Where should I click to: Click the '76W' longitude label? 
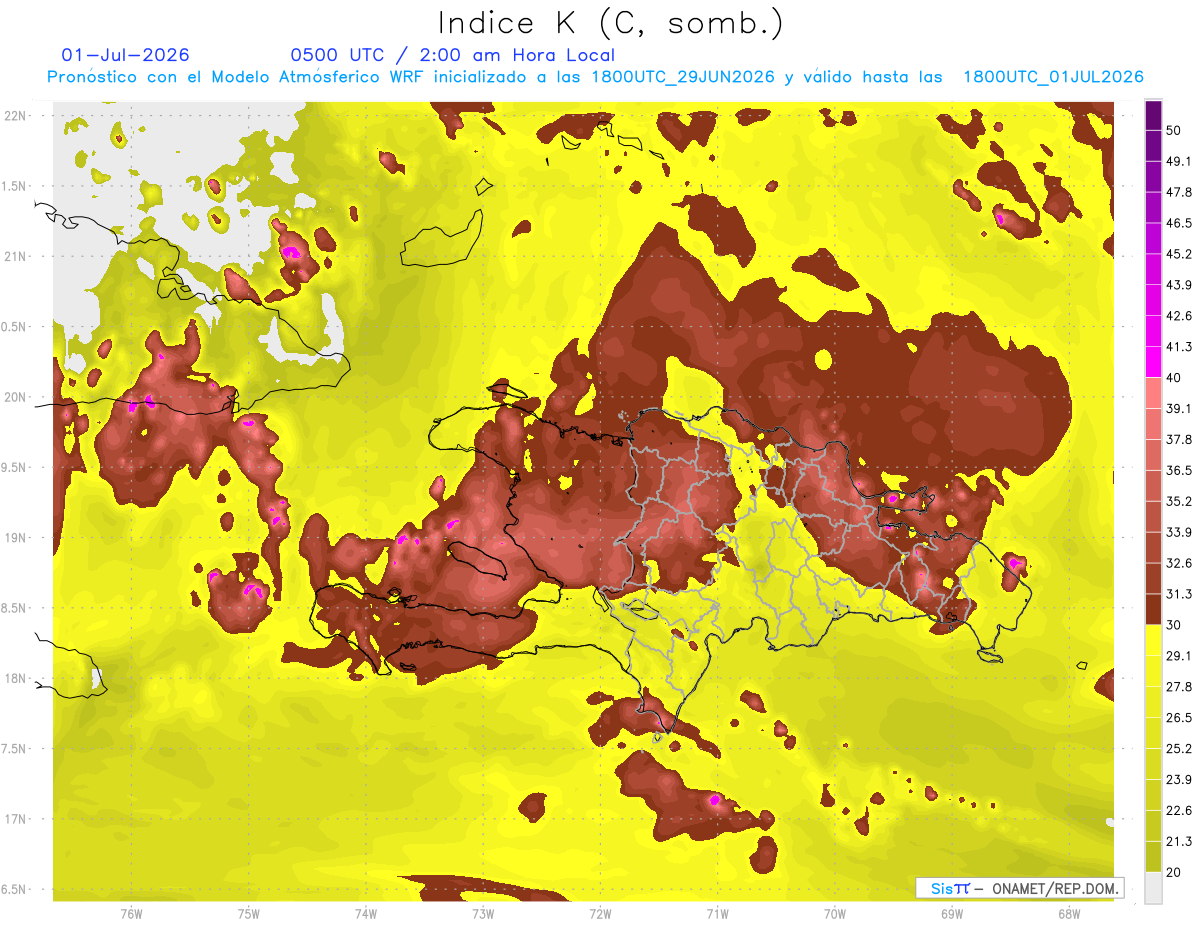click(131, 914)
